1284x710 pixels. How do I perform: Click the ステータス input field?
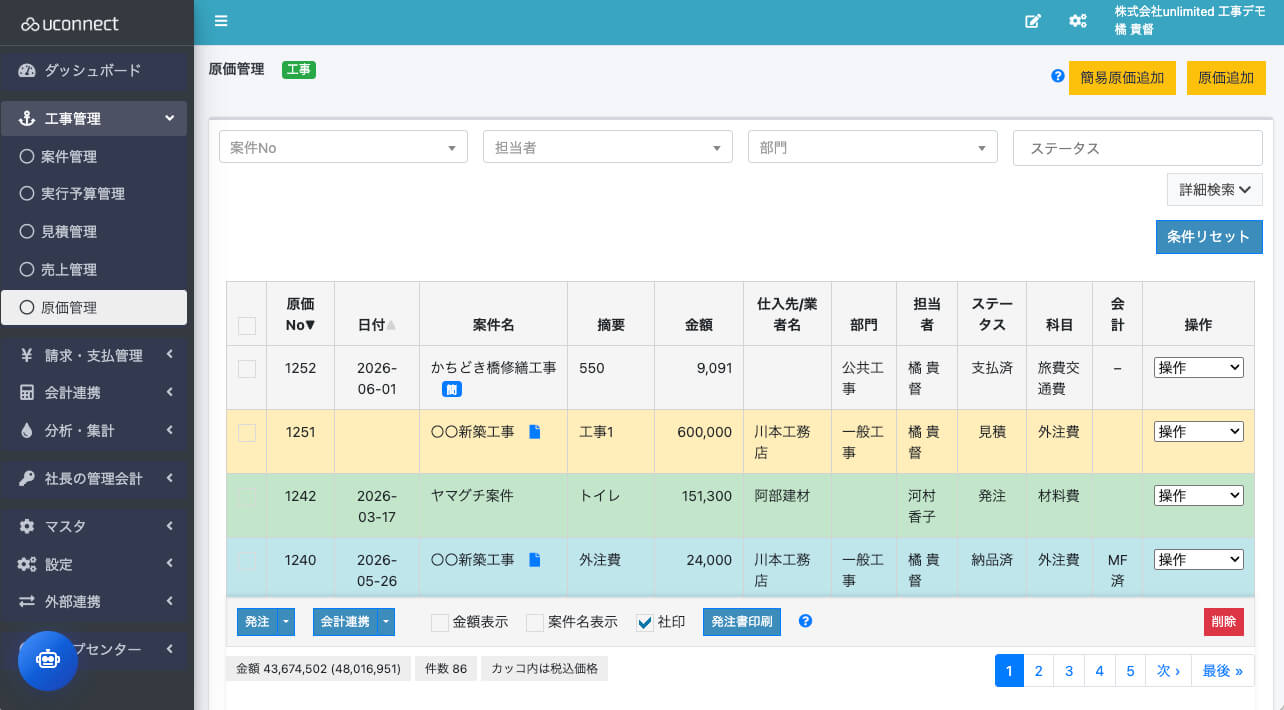click(1138, 148)
